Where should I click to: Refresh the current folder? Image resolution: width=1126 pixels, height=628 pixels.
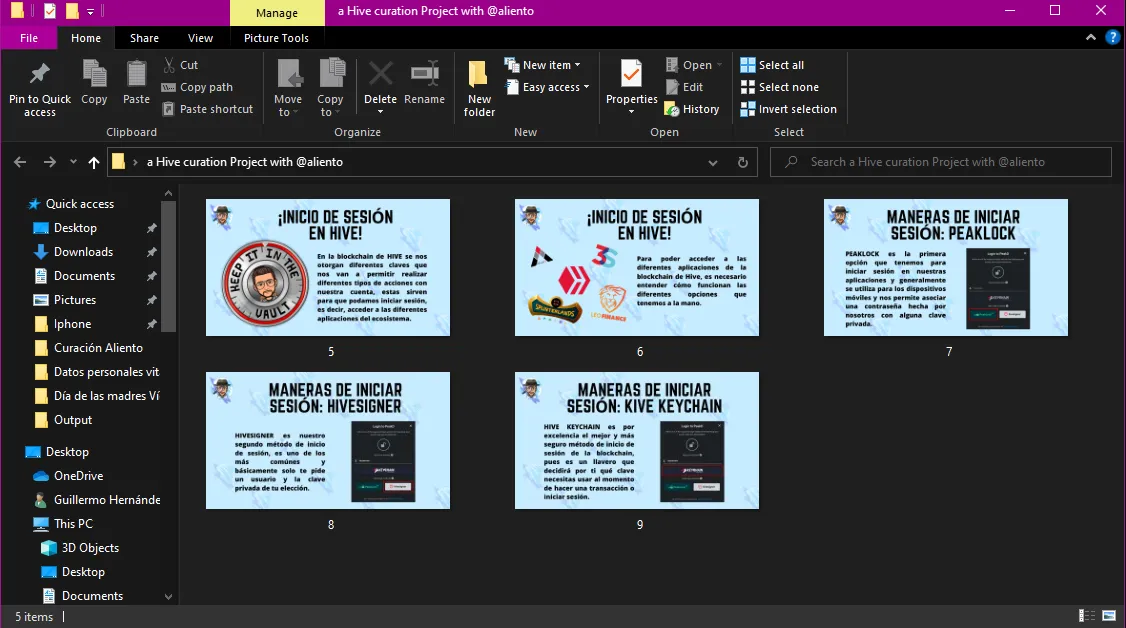(x=743, y=162)
